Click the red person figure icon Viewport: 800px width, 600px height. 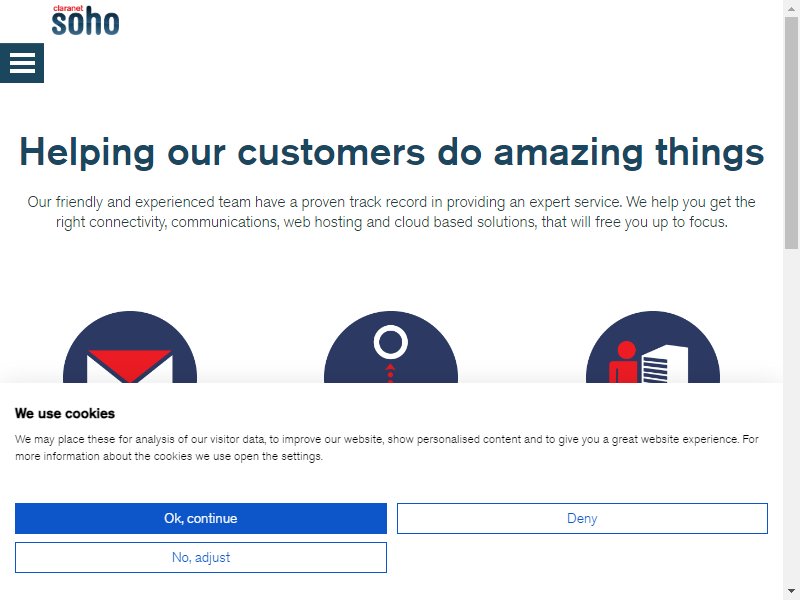624,362
